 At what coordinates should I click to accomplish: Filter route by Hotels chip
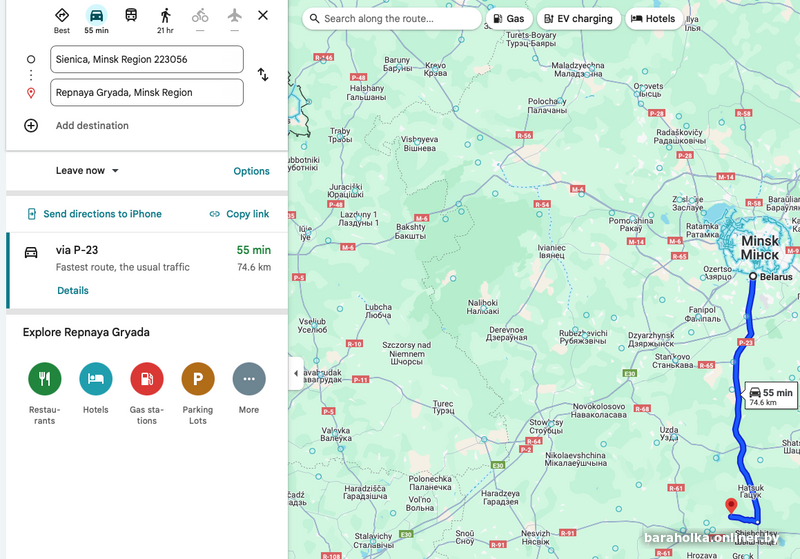point(654,19)
